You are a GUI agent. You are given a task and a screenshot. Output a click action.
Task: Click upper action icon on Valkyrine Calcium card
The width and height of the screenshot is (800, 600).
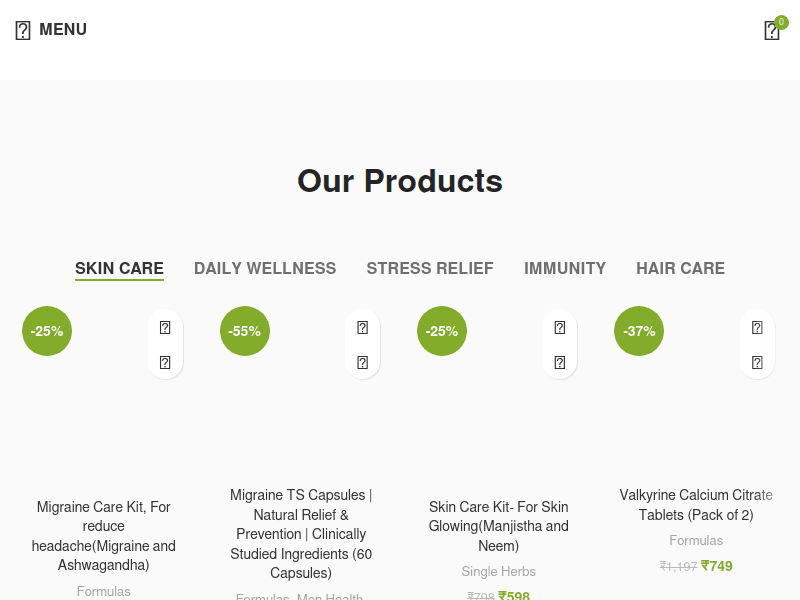pos(757,327)
